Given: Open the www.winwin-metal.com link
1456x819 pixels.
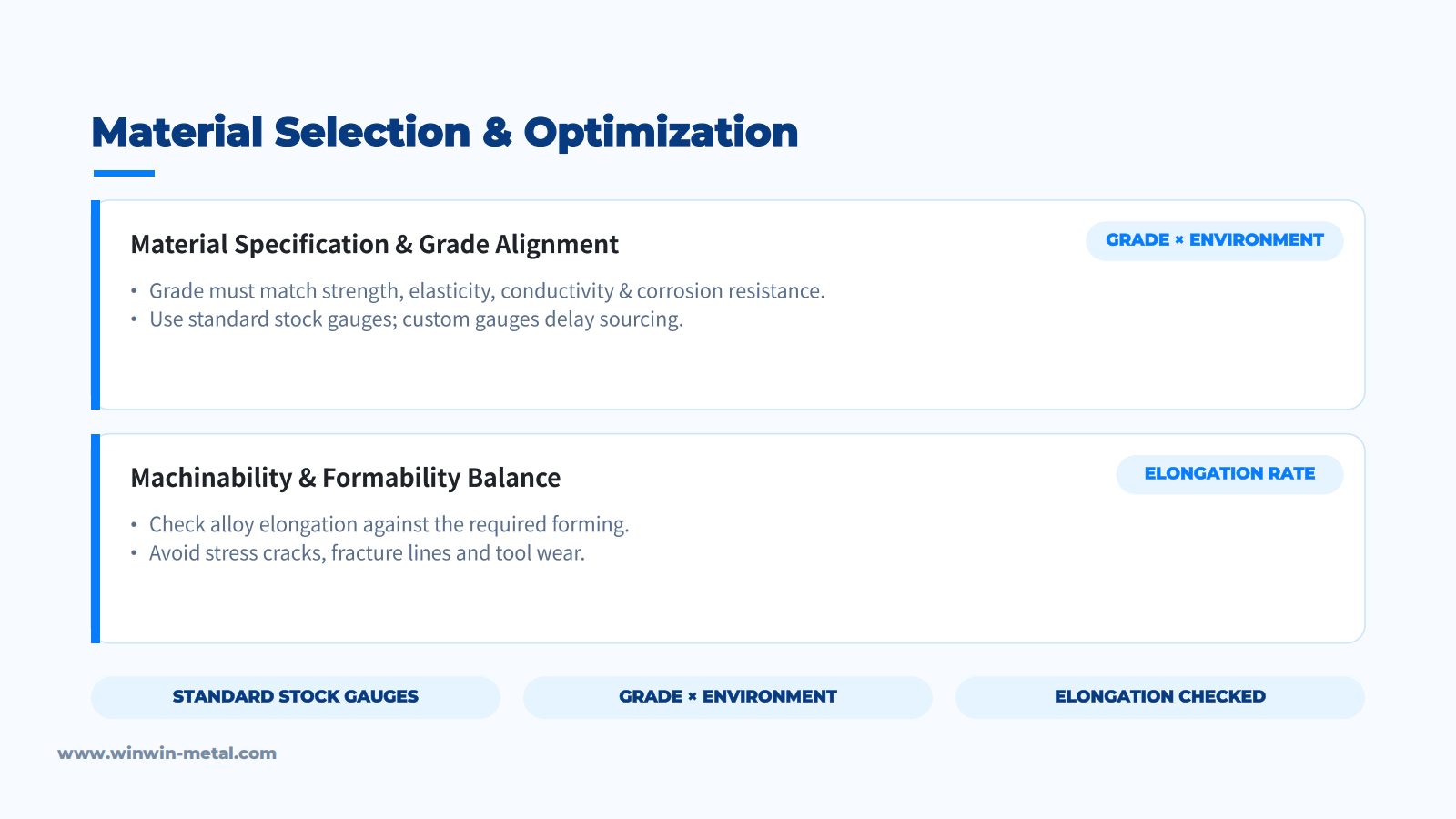Looking at the screenshot, I should pyautogui.click(x=167, y=753).
